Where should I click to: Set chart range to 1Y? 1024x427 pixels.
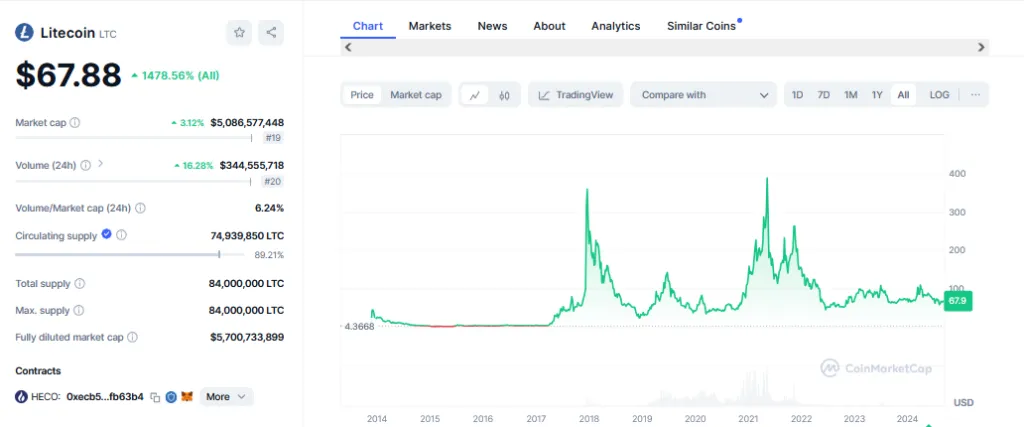tap(877, 95)
